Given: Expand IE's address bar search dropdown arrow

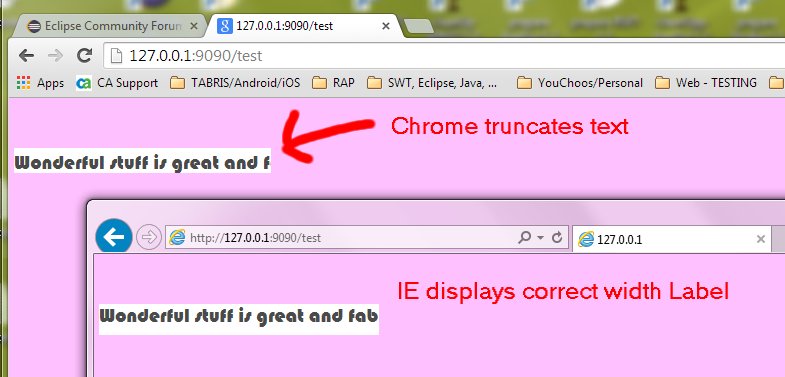Looking at the screenshot, I should click(540, 238).
